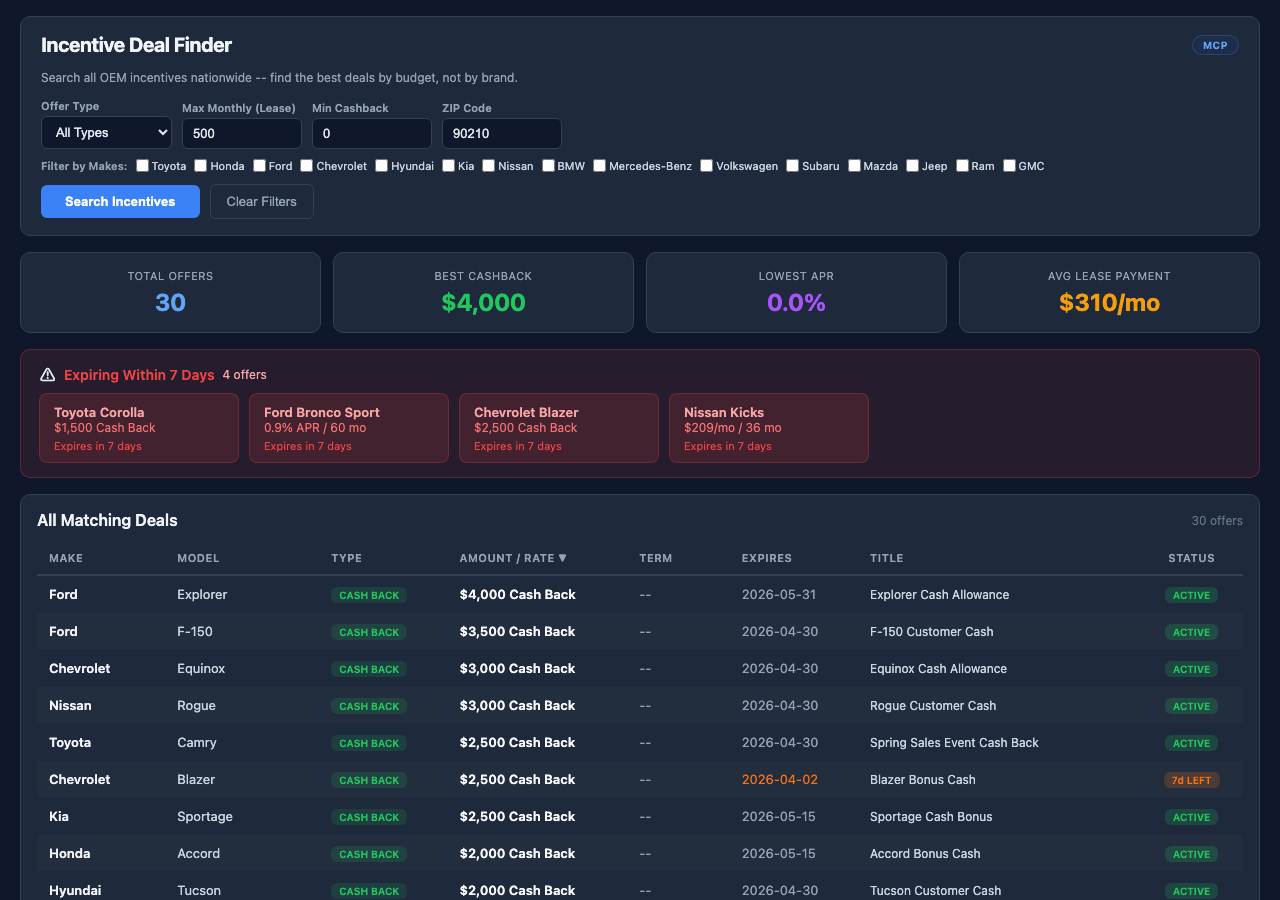Click the orange 7d LEFT badge on the Blazer row

1191,780
